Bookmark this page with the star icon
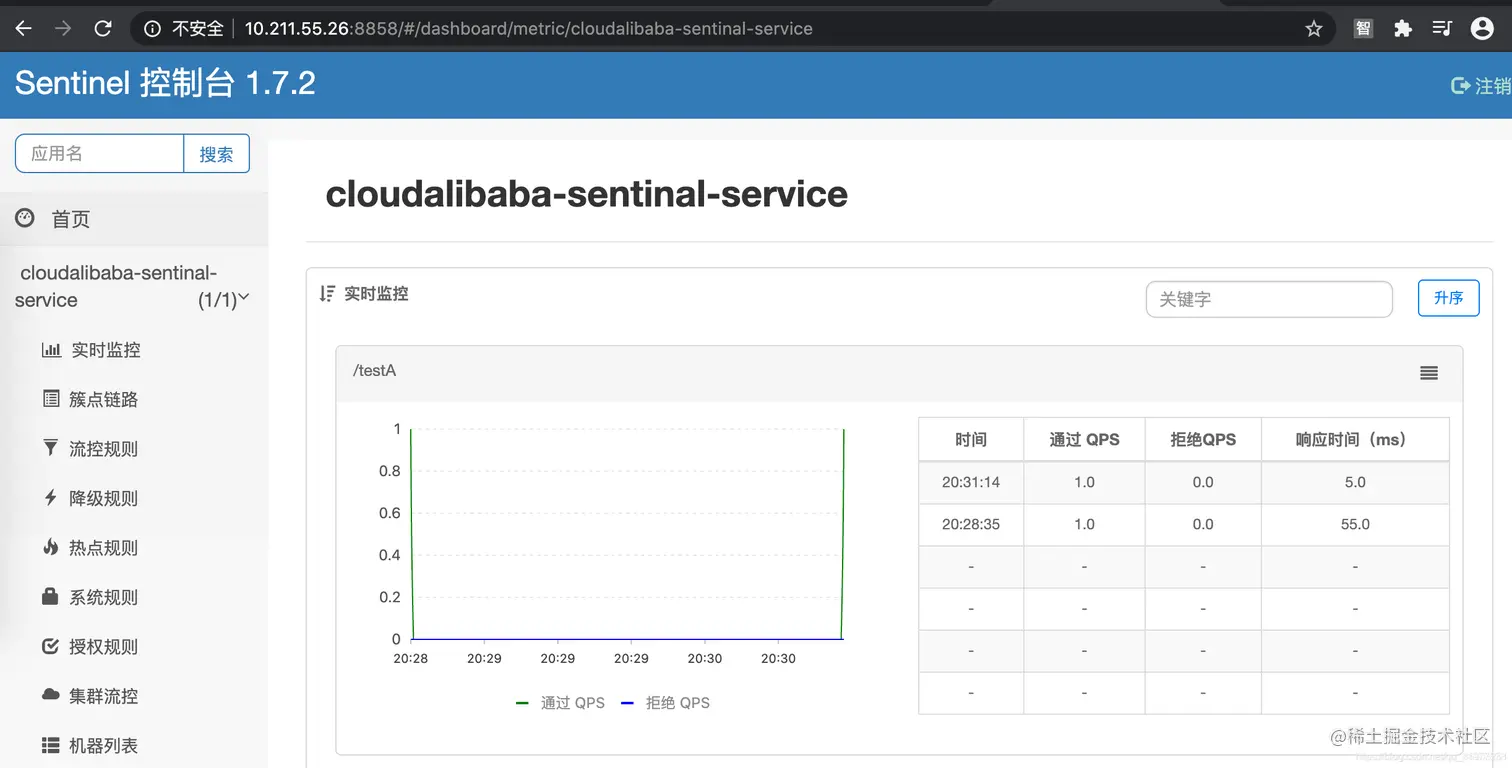The width and height of the screenshot is (1512, 768). [x=1314, y=29]
